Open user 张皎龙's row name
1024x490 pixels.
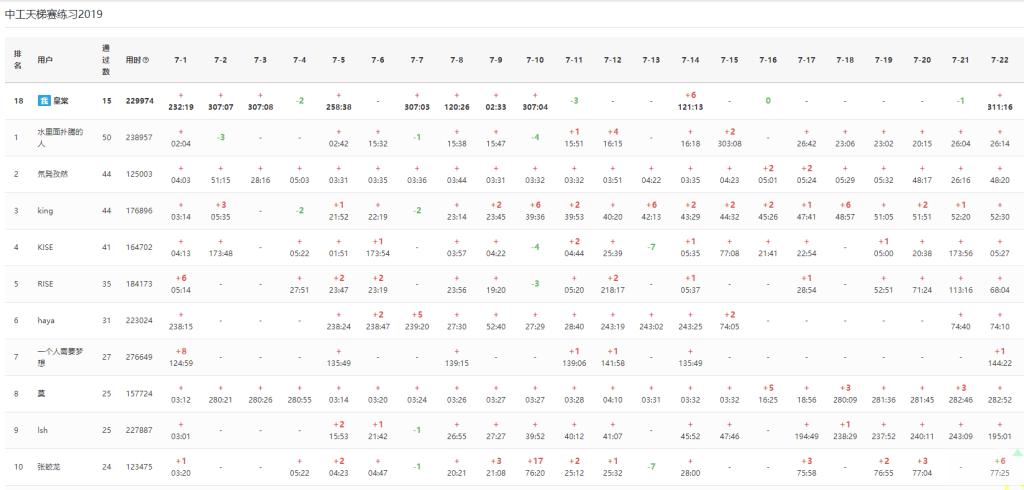50,467
